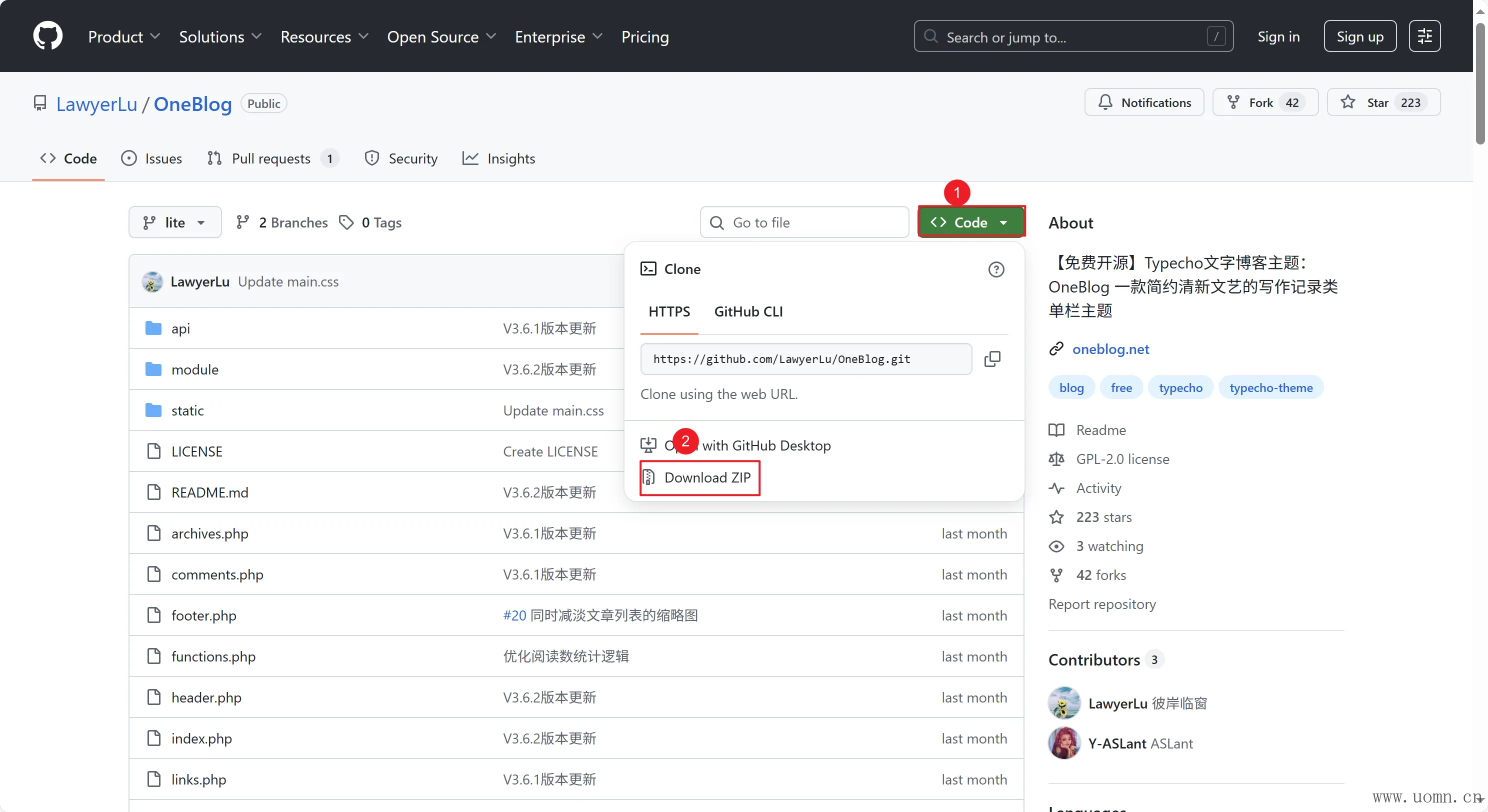Click the Go to file search field
The width and height of the screenshot is (1488, 812).
click(x=804, y=222)
